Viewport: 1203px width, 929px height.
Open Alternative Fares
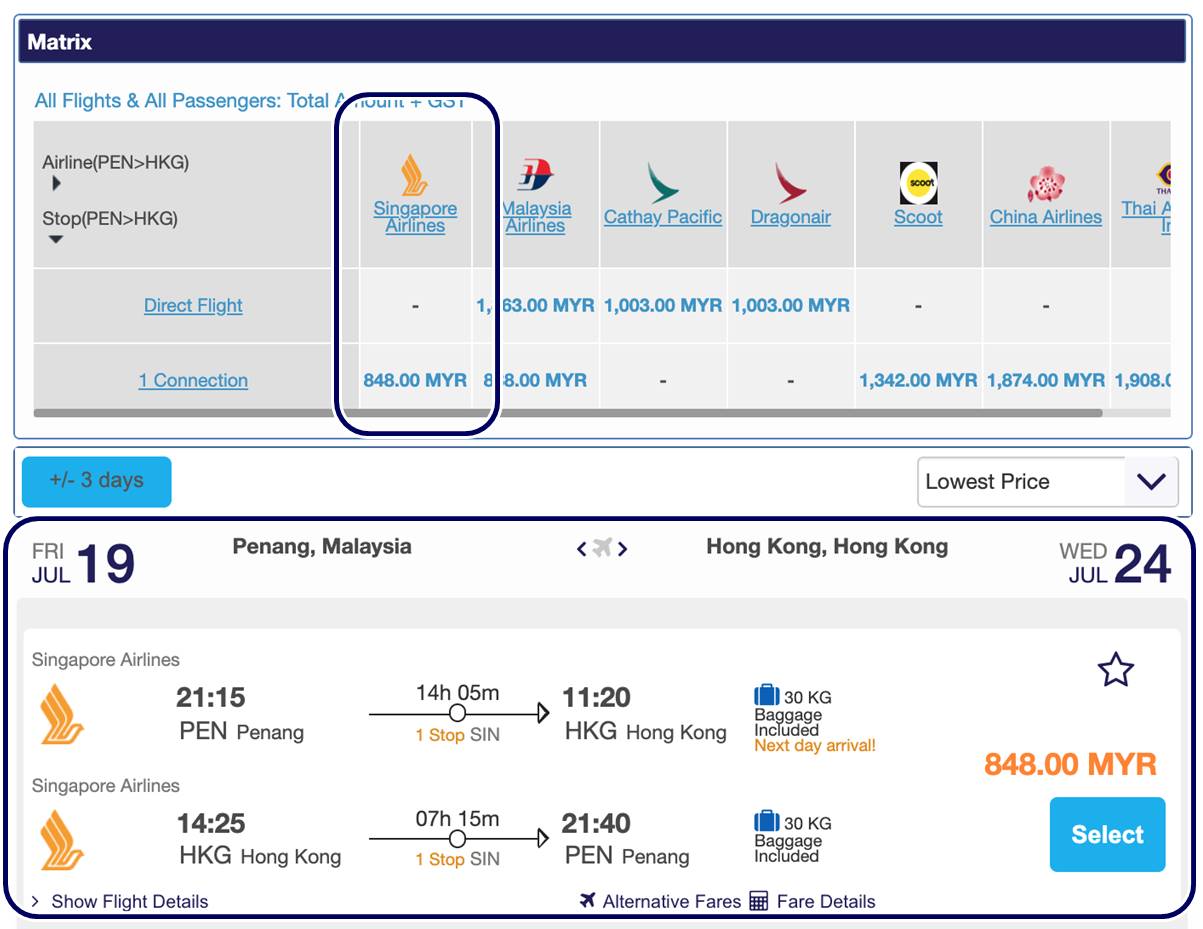click(672, 901)
